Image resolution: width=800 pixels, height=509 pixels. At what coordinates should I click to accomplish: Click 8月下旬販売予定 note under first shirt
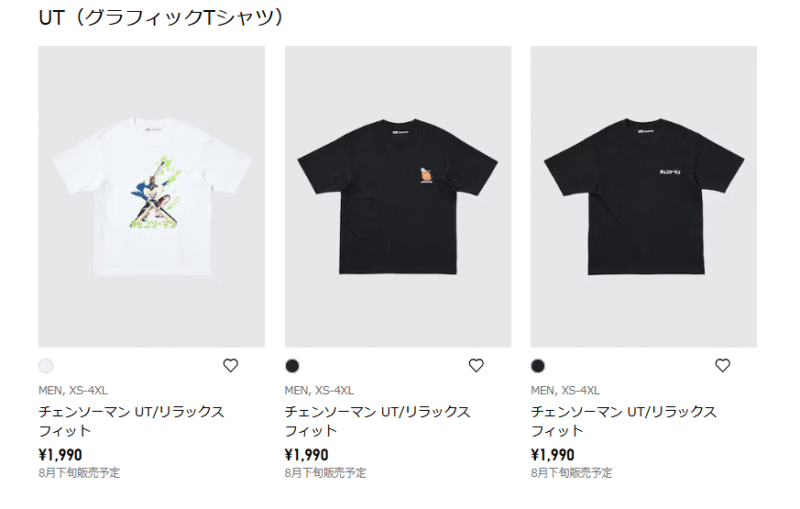[79, 473]
